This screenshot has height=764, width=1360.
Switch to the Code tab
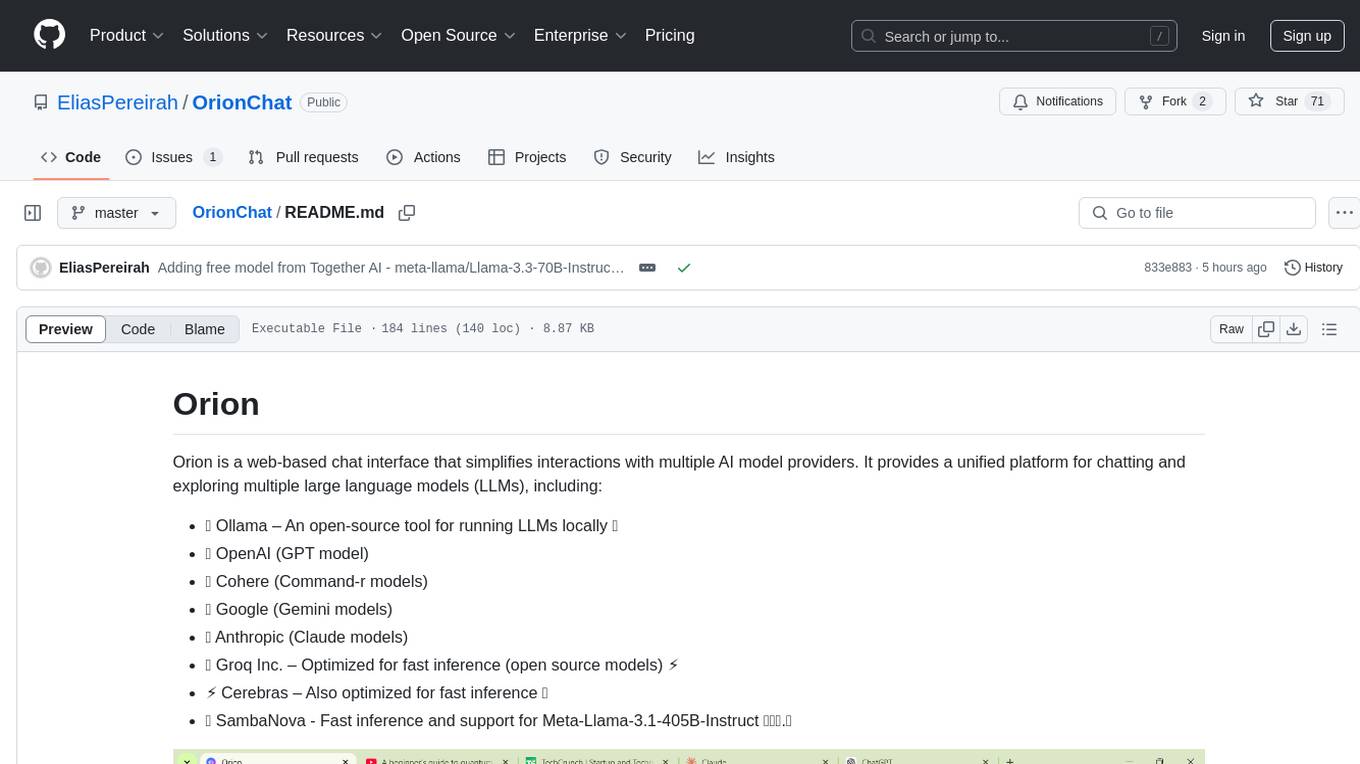tap(70, 157)
